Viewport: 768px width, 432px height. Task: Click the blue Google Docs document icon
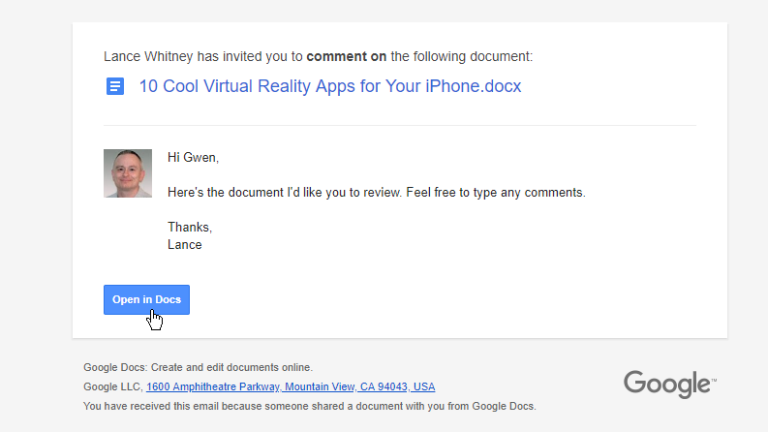tap(115, 86)
